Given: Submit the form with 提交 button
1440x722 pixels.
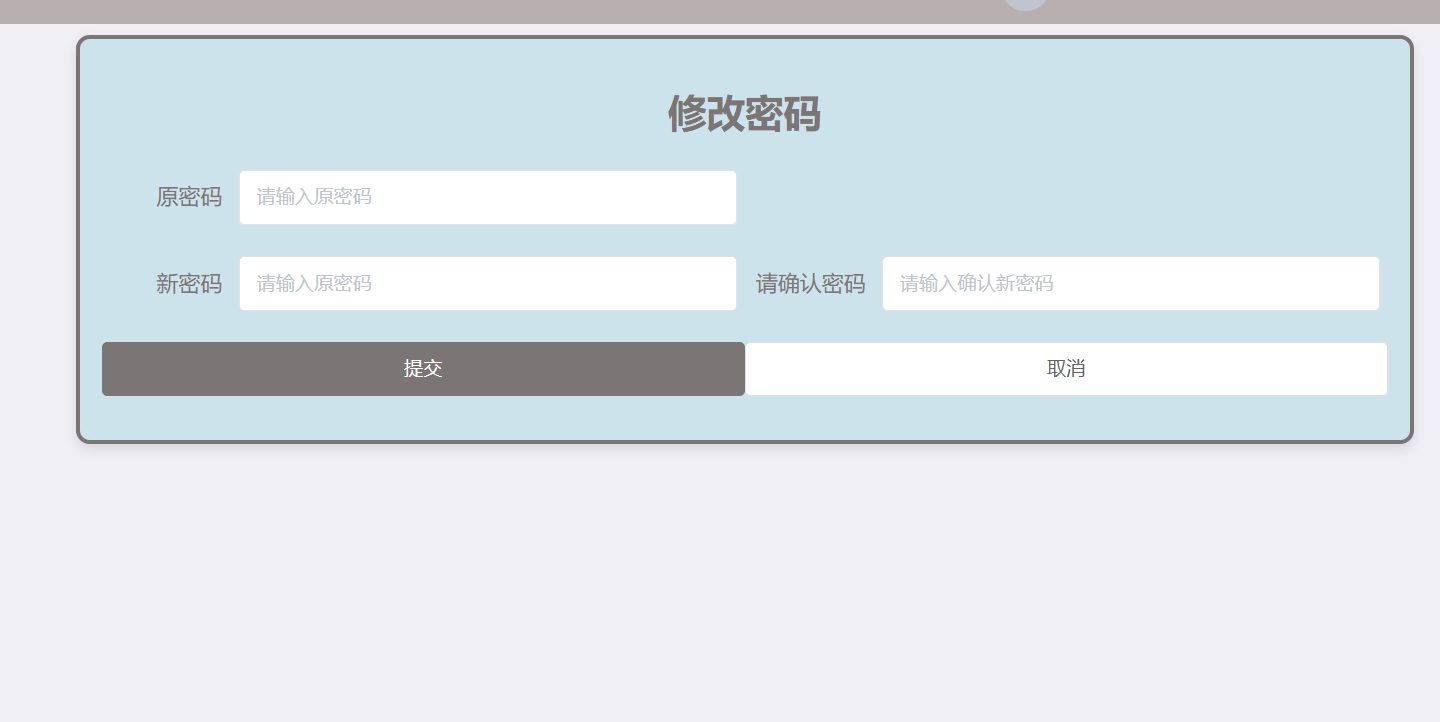Looking at the screenshot, I should click(423, 369).
